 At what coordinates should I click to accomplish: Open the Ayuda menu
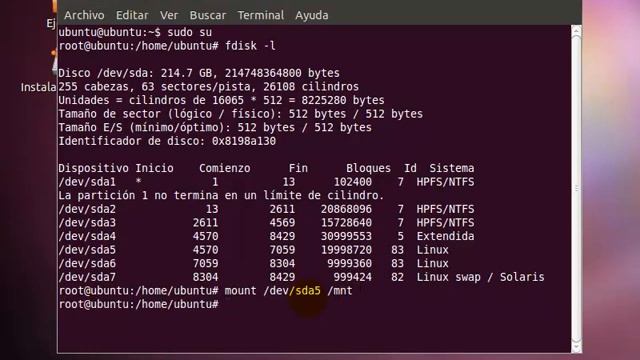pyautogui.click(x=311, y=16)
